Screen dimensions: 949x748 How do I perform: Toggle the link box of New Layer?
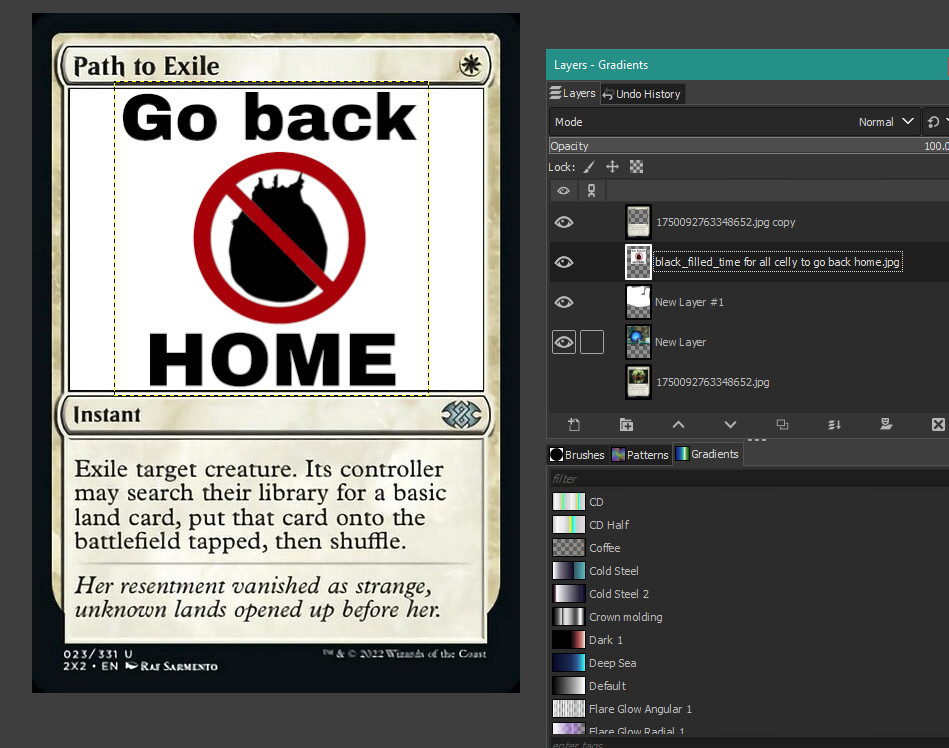pyautogui.click(x=592, y=342)
